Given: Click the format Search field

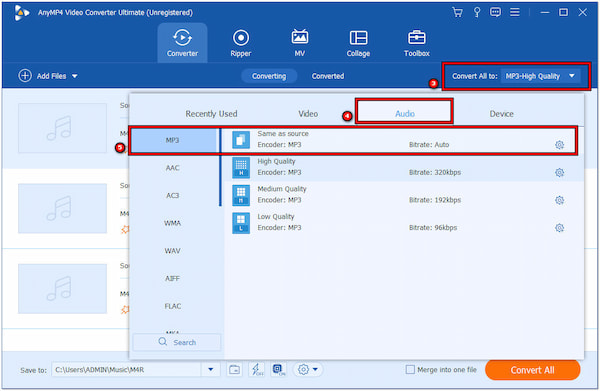Looking at the screenshot, I should pyautogui.click(x=177, y=342).
